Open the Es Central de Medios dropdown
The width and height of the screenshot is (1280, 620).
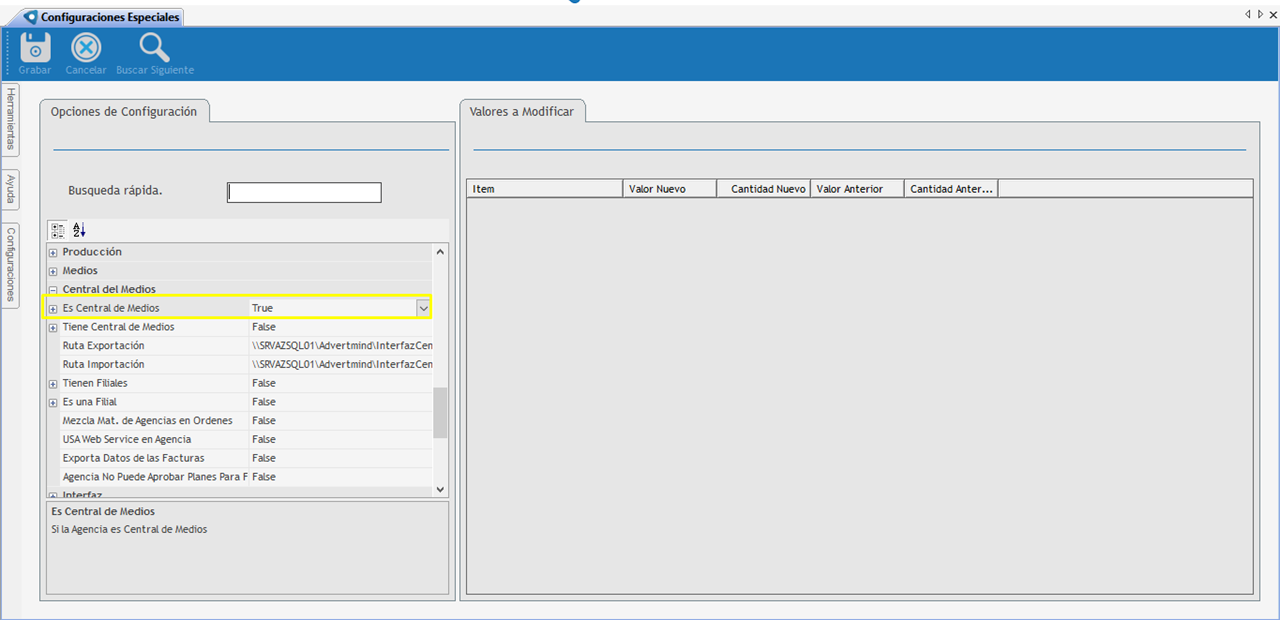(423, 308)
